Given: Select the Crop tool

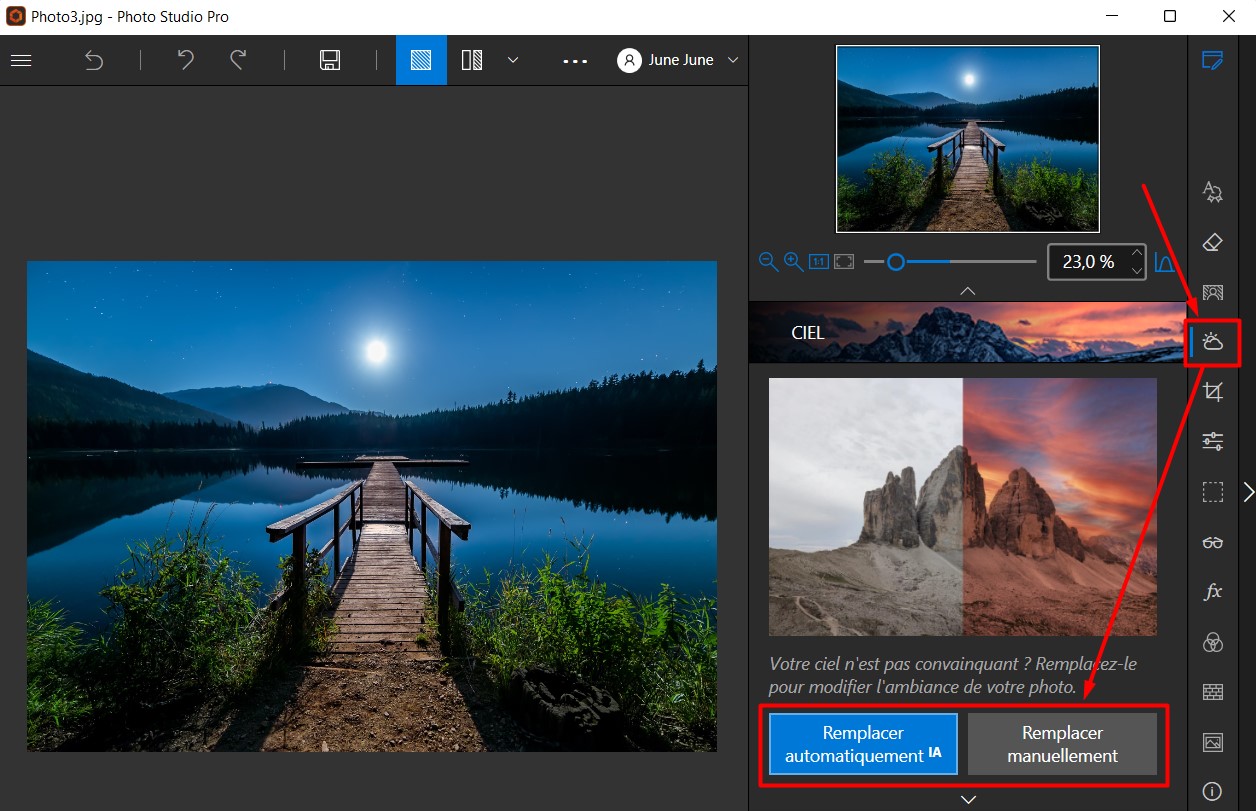Looking at the screenshot, I should (x=1212, y=392).
